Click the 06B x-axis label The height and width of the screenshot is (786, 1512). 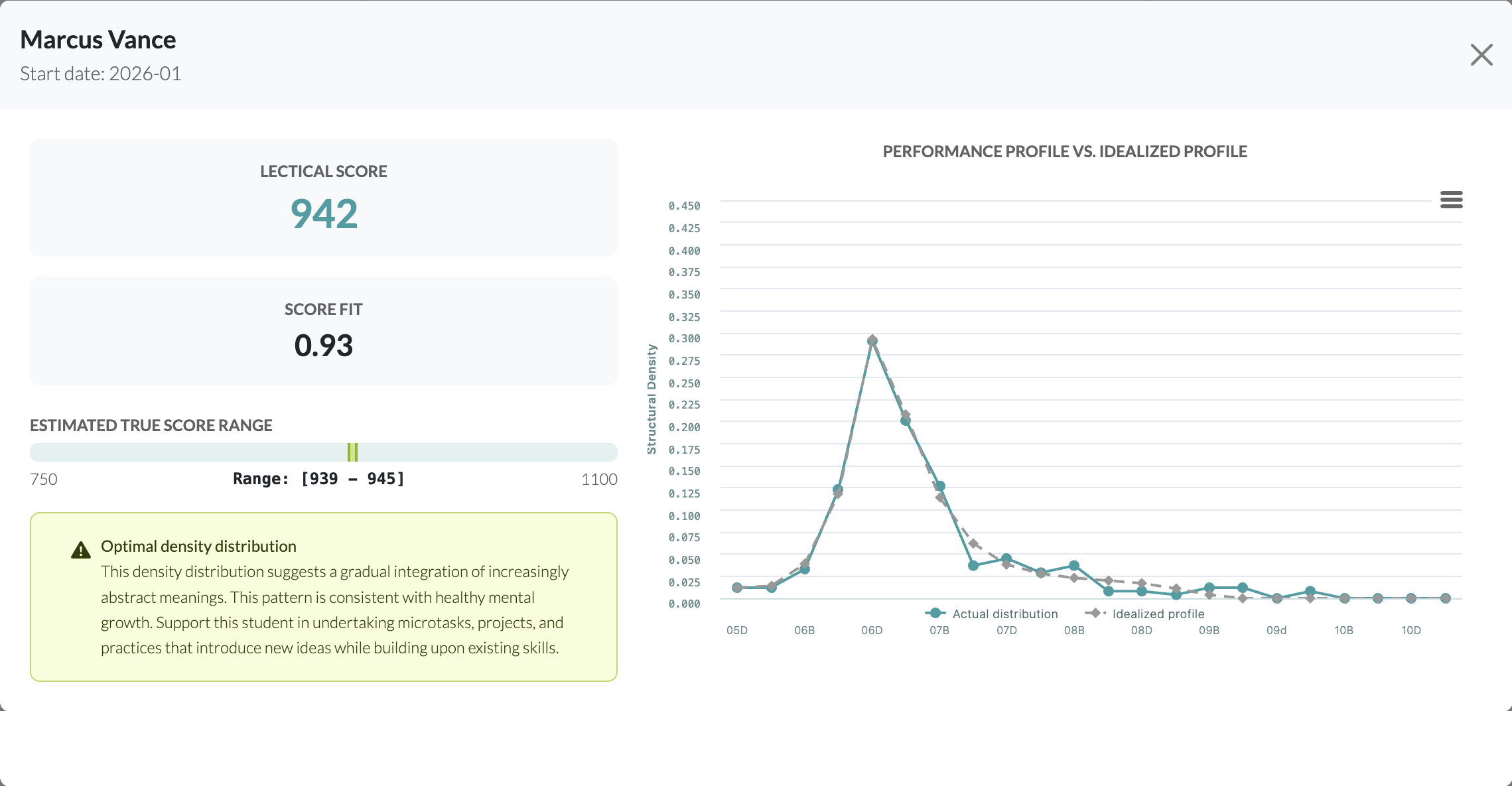[x=804, y=630]
